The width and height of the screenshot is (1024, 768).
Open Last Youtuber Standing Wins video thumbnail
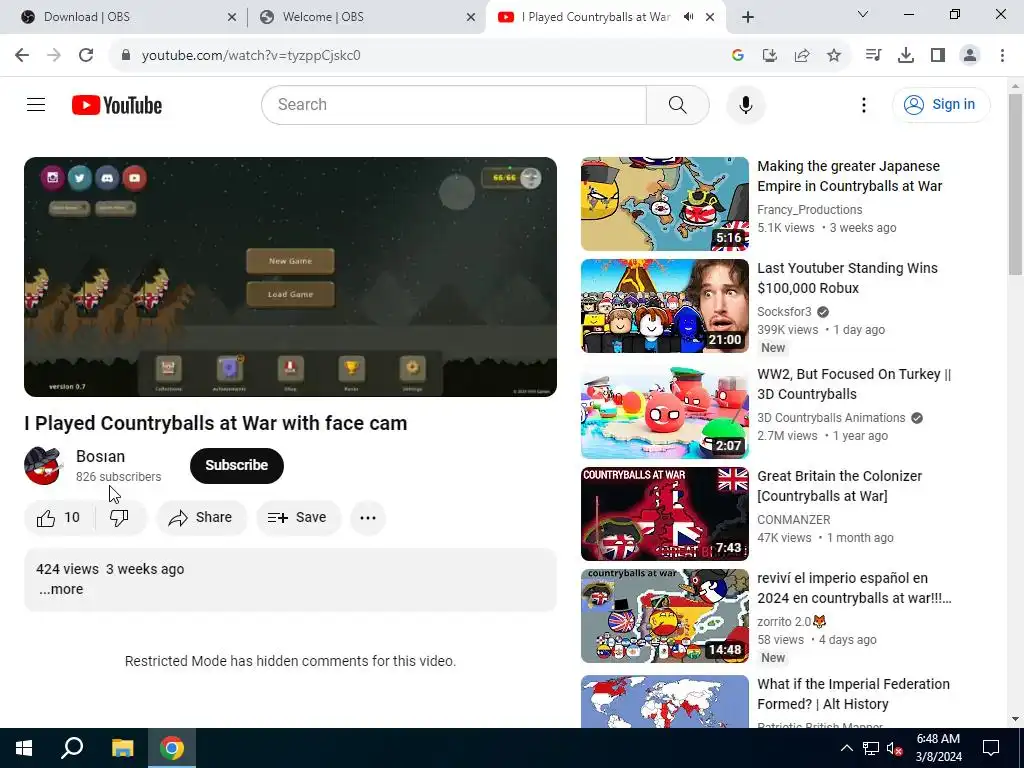665,306
